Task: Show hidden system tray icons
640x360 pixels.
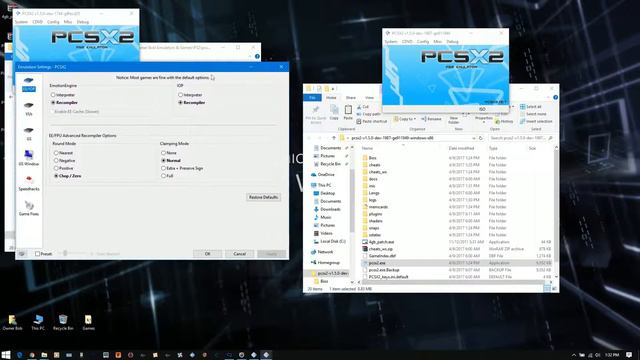Action: pyautogui.click(x=573, y=355)
